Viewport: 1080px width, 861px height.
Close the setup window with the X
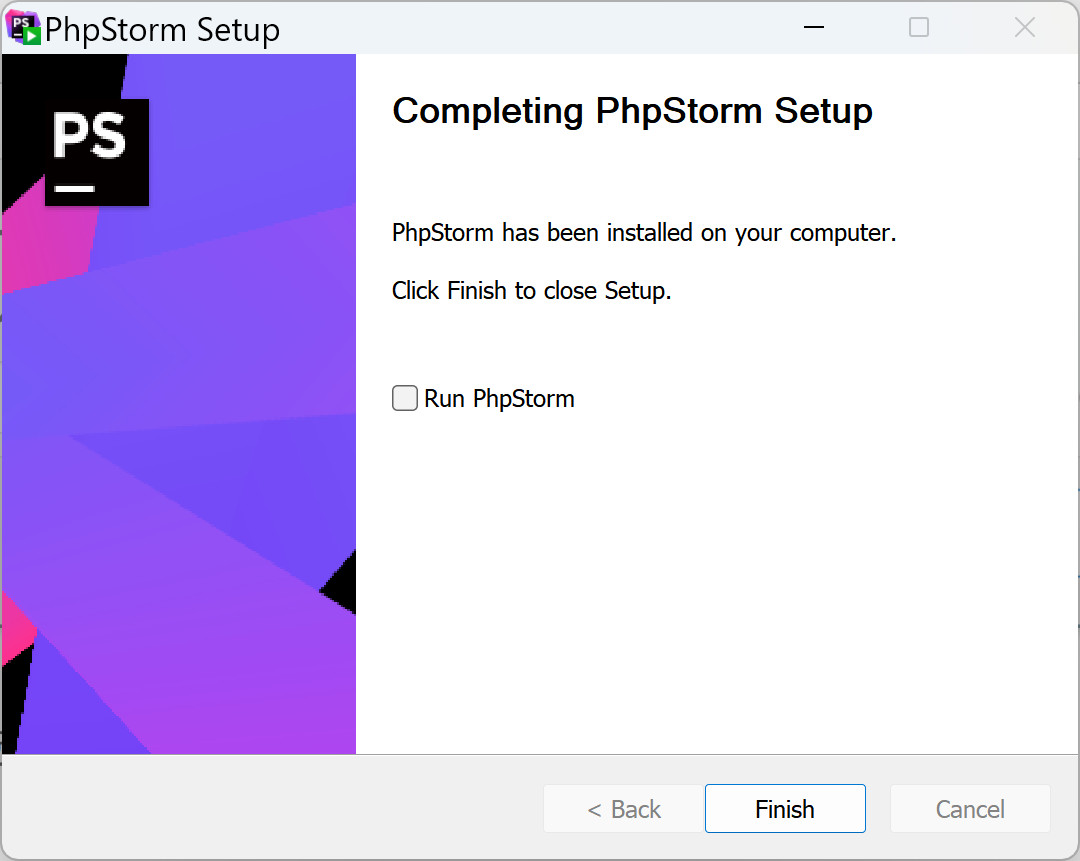[x=1025, y=28]
